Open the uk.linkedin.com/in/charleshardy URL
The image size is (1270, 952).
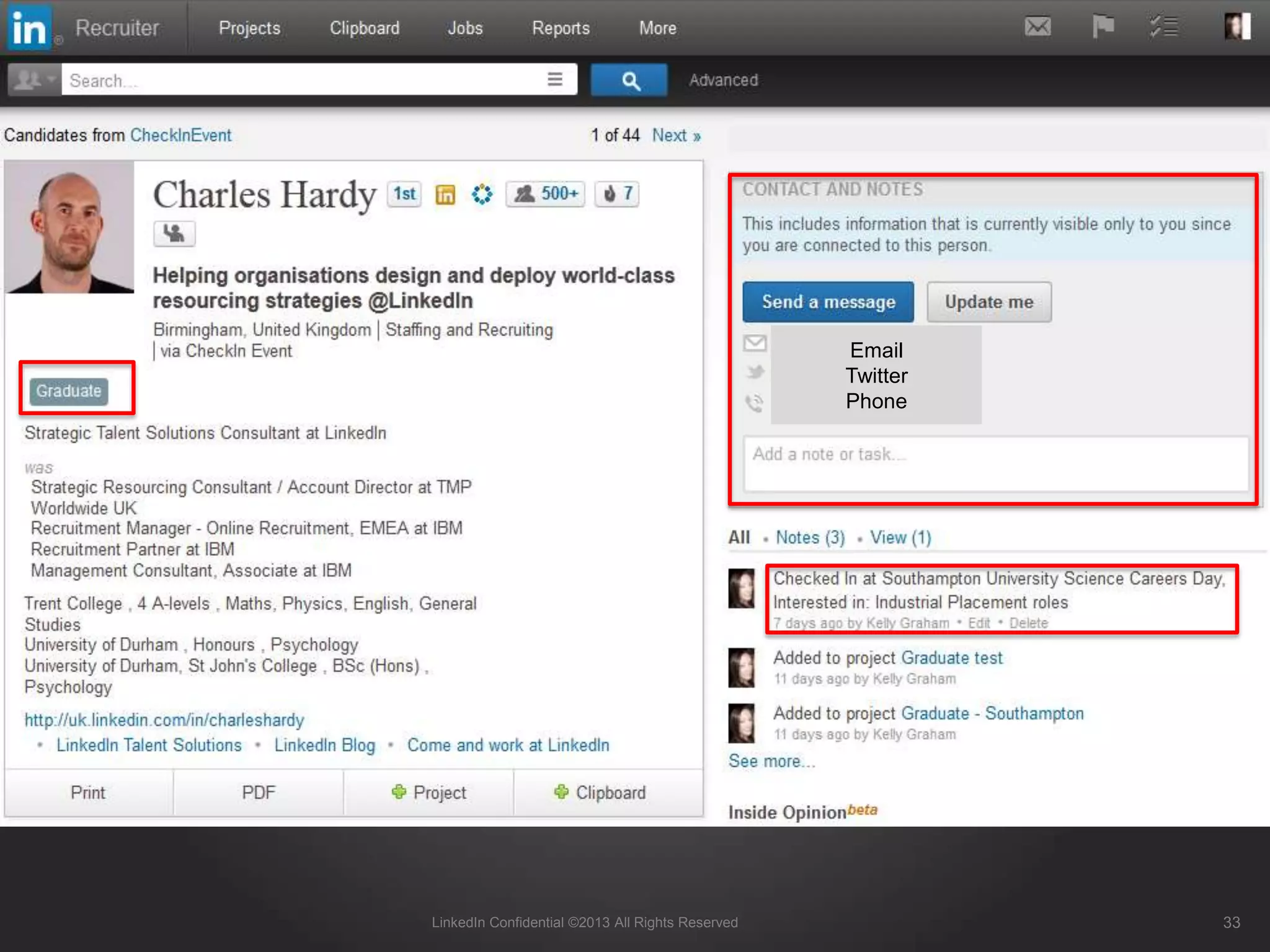point(164,720)
